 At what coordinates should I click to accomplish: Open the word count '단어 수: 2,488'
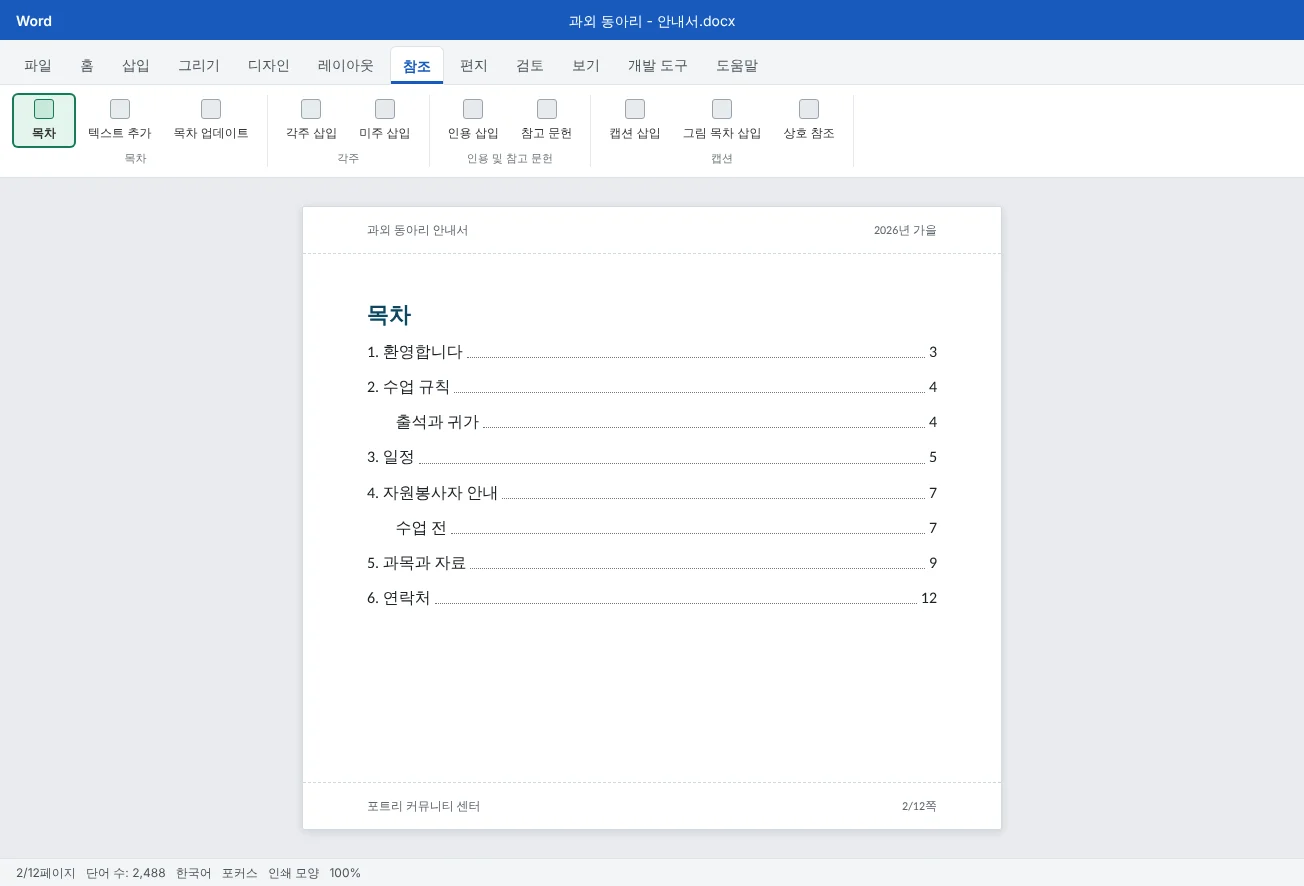click(x=126, y=873)
